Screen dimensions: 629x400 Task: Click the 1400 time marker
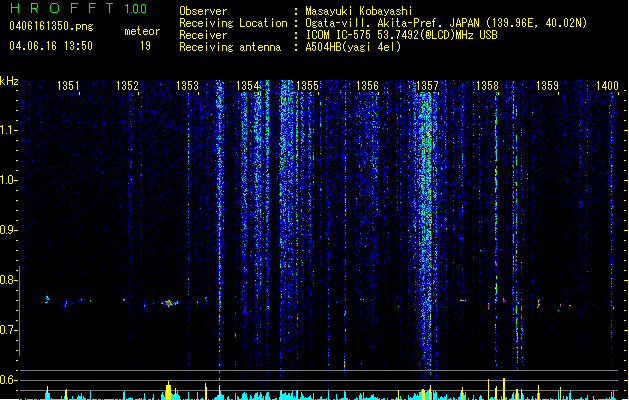[607, 86]
